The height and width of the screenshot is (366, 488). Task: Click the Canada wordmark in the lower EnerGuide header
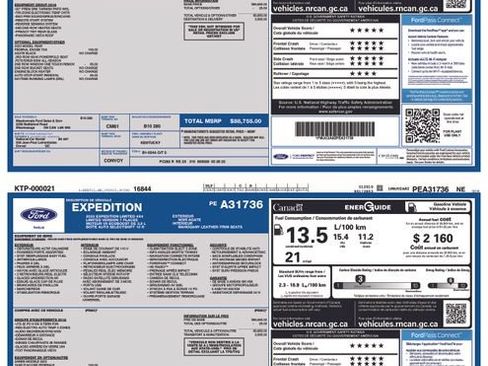(x=287, y=208)
